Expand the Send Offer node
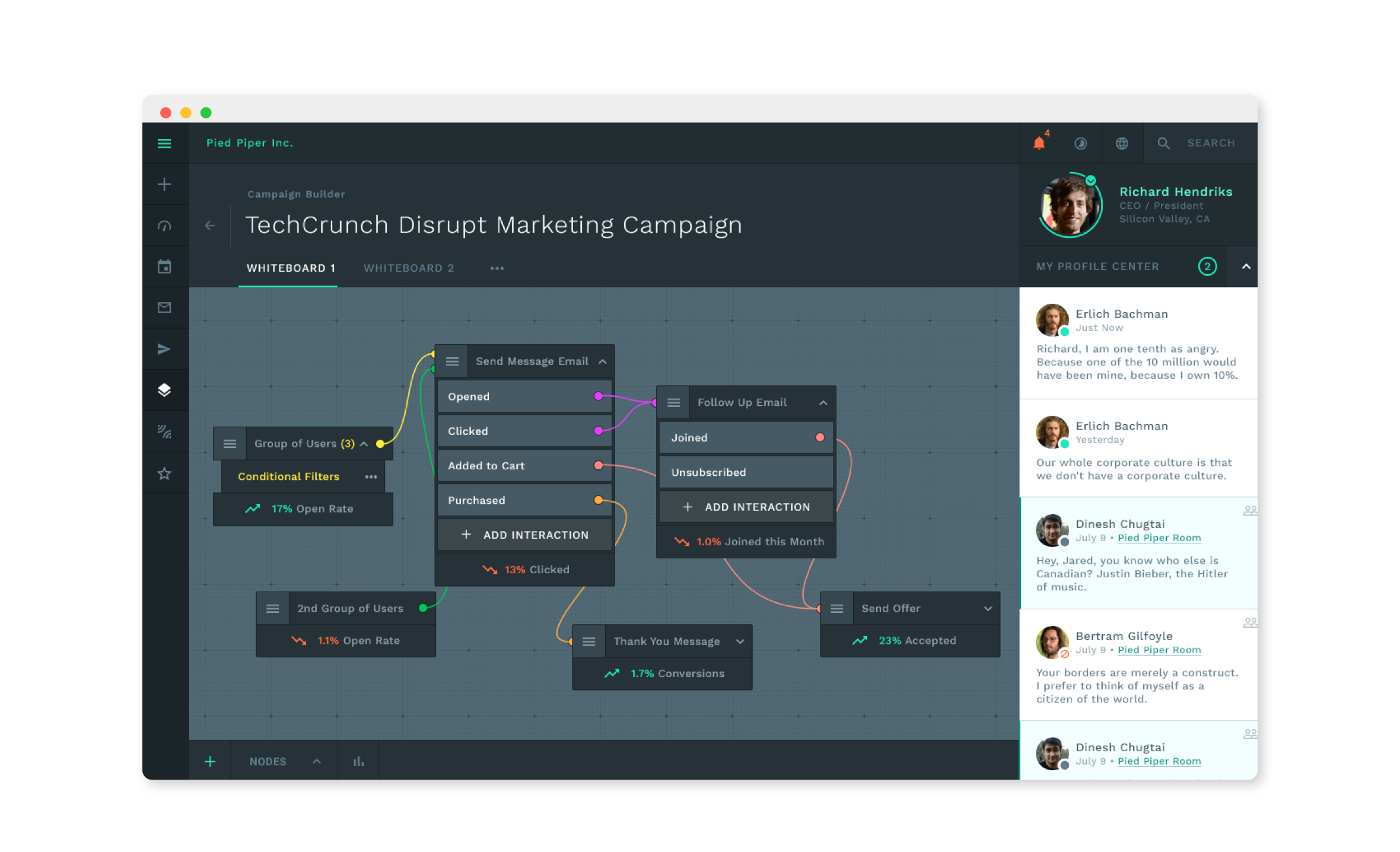This screenshot has width=1400, height=852. tap(988, 608)
